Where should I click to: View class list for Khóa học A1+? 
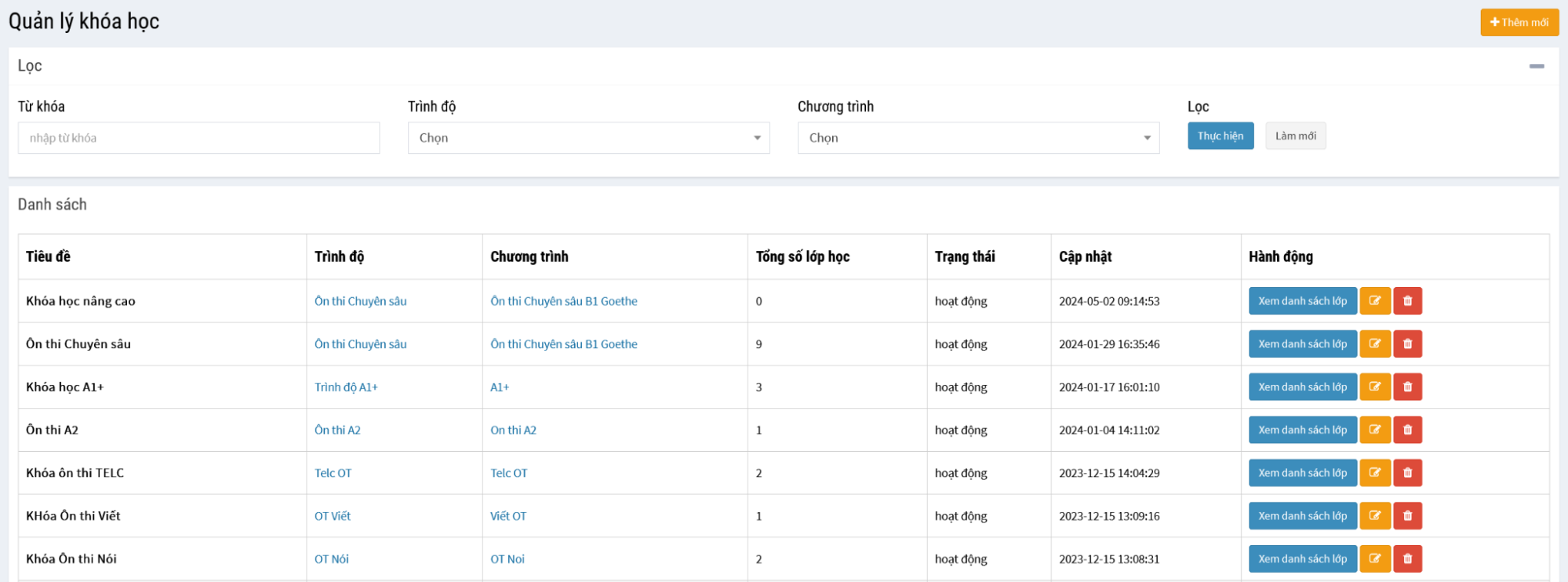click(x=1302, y=387)
